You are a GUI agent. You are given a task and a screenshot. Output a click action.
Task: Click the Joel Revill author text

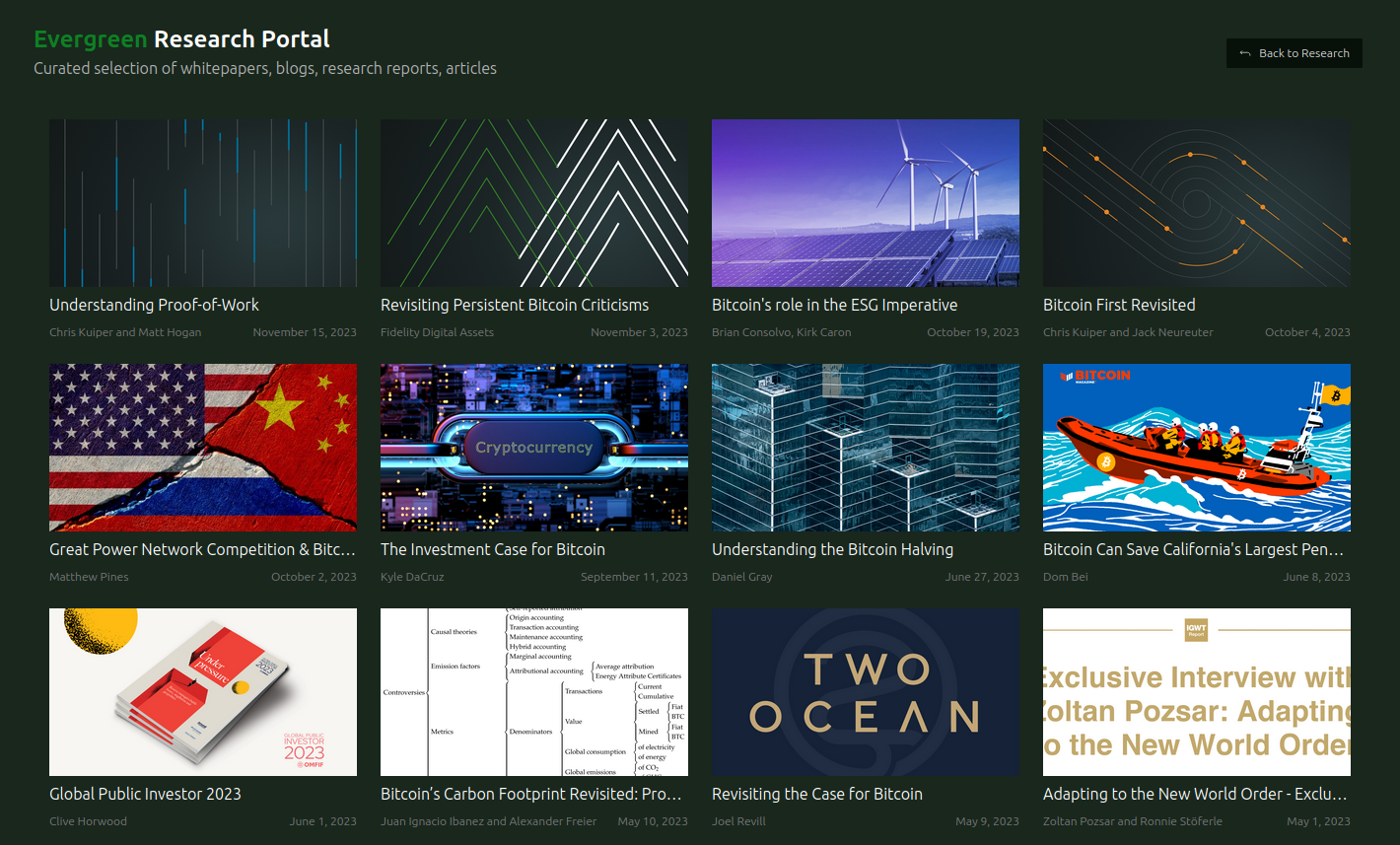click(x=738, y=821)
